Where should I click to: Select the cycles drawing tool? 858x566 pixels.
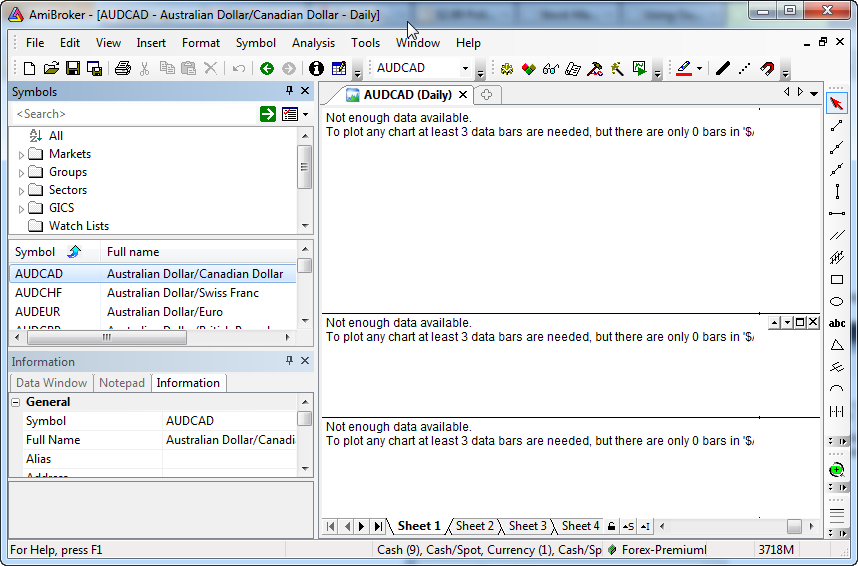(x=837, y=411)
